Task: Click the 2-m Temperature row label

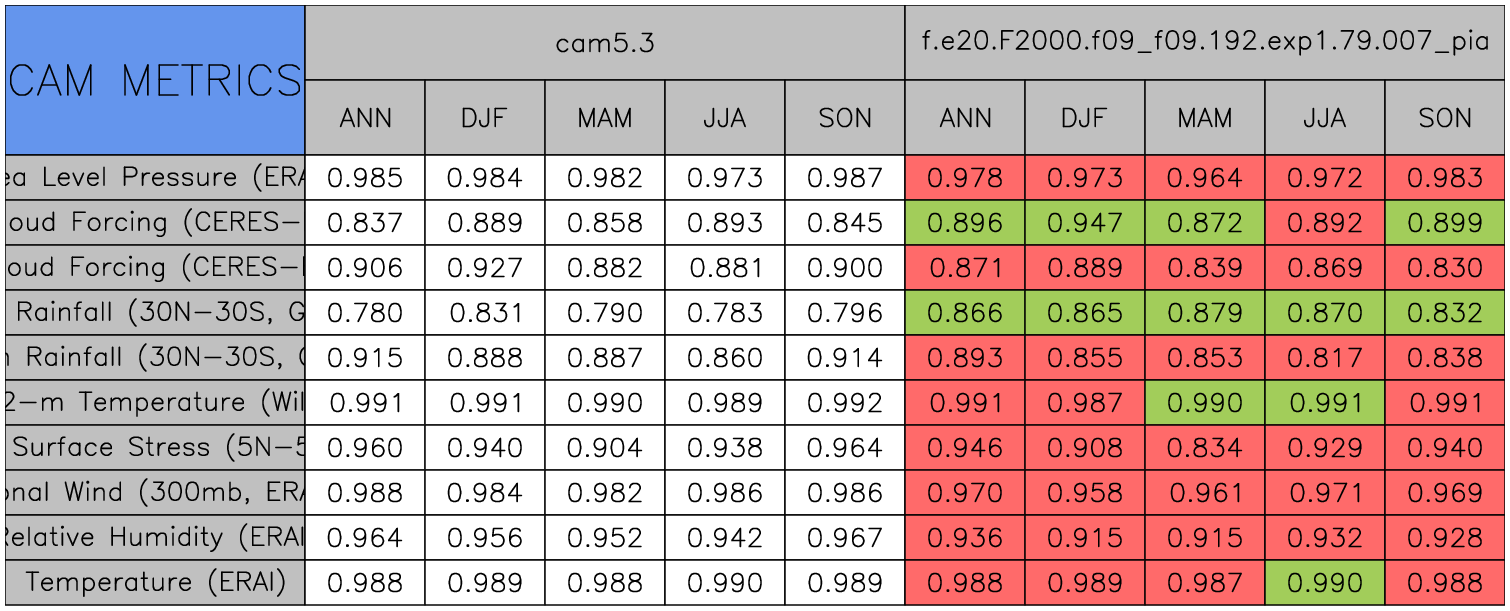Action: pos(155,403)
